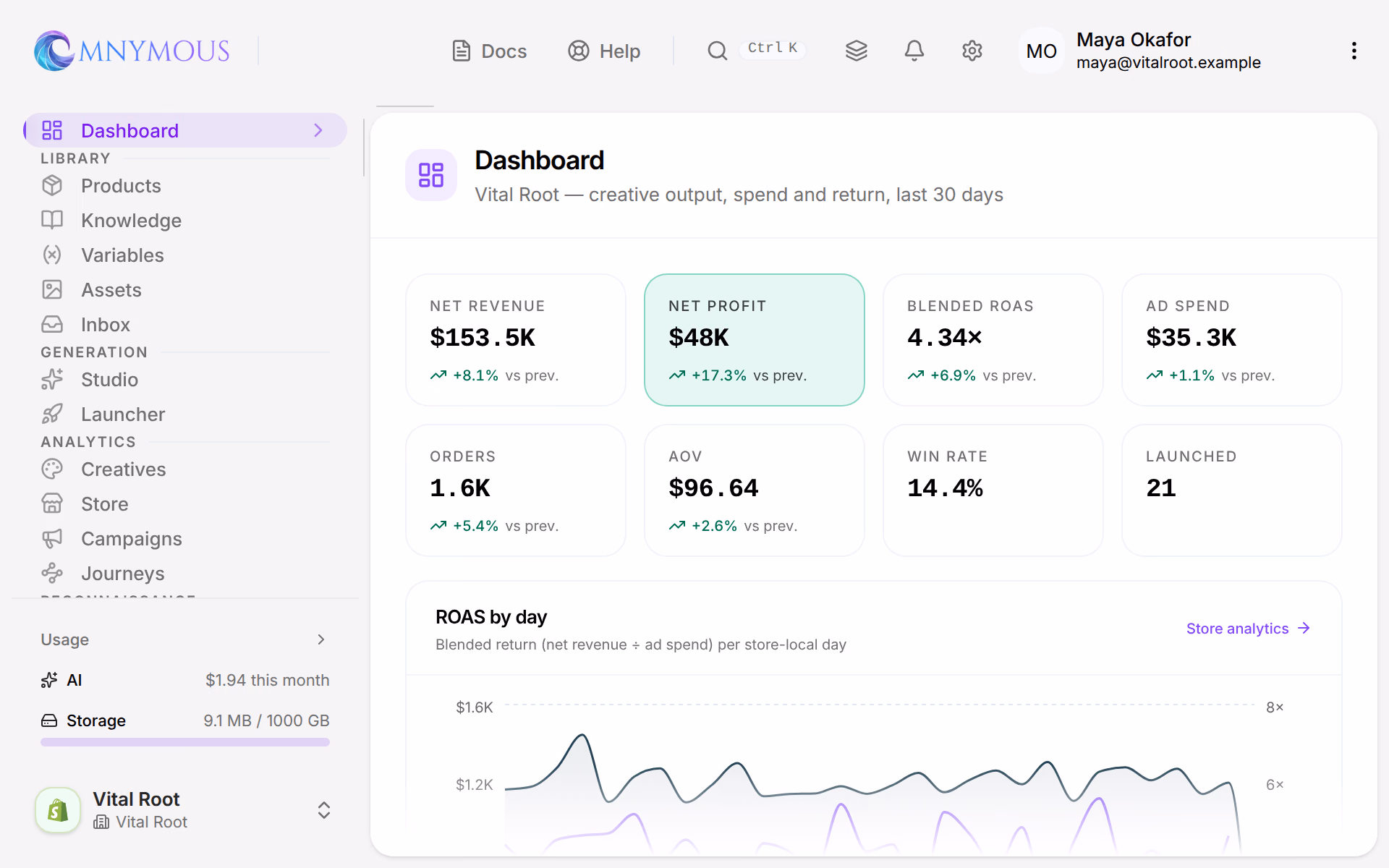The width and height of the screenshot is (1389, 868).
Task: Select the Launched card
Action: coord(1232,490)
